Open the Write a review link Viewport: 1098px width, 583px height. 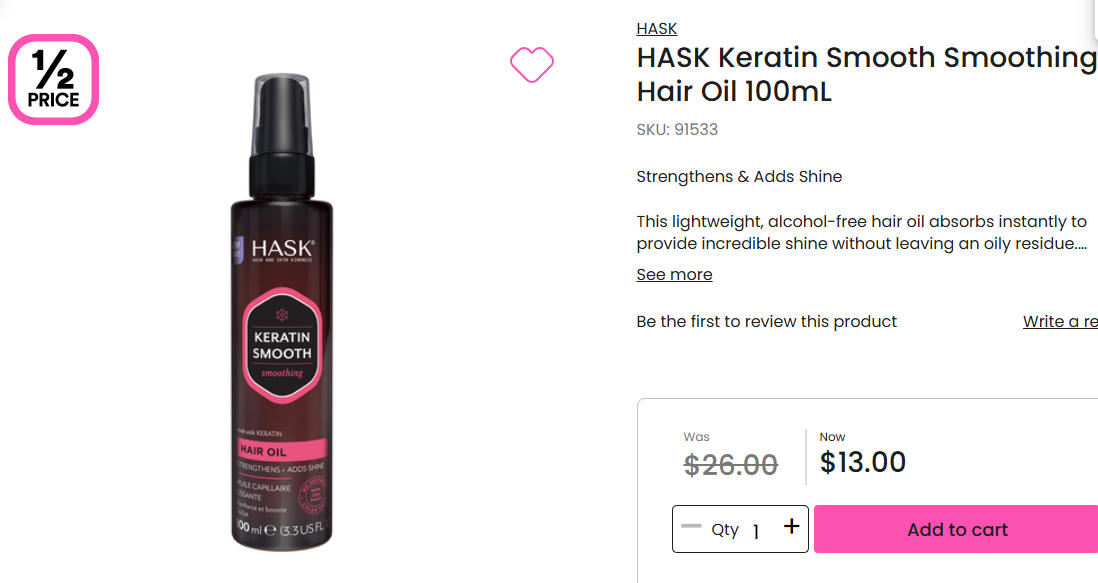tap(1060, 321)
